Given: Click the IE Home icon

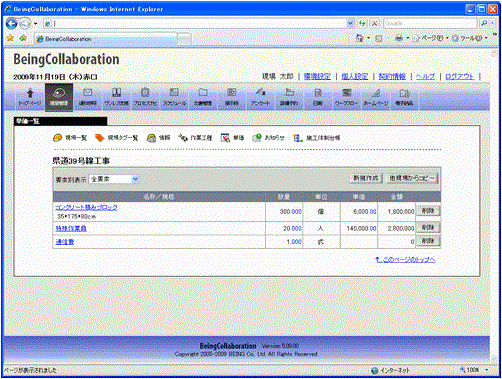Looking at the screenshot, I should pos(360,38).
